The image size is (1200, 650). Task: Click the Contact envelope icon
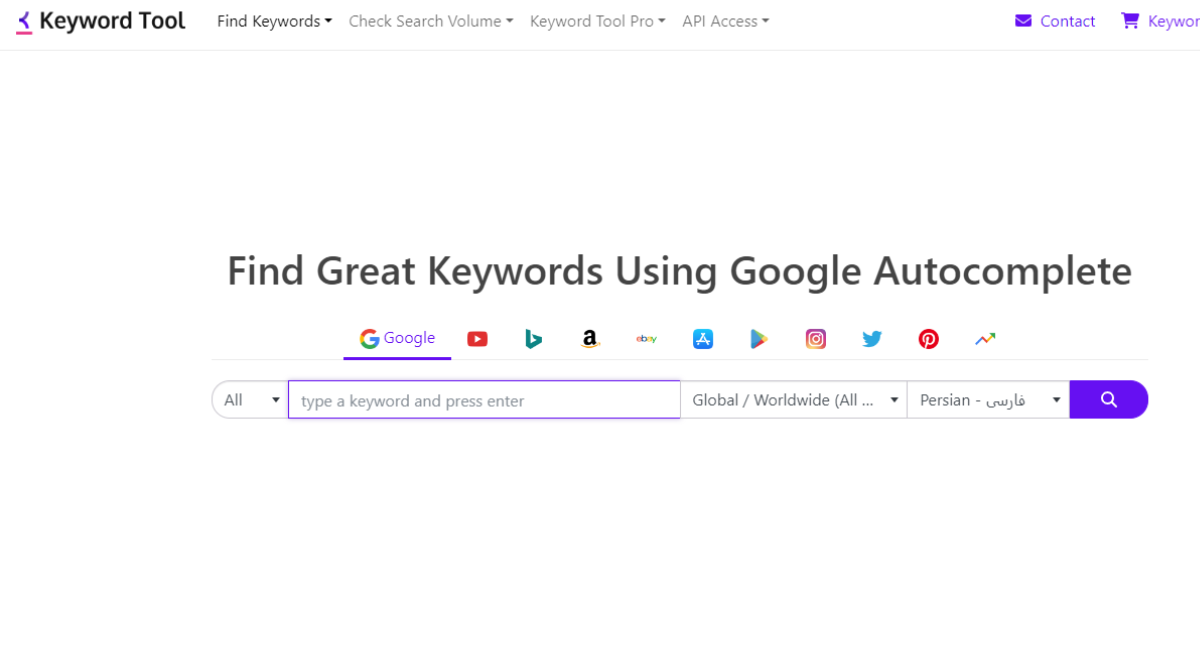(1023, 21)
